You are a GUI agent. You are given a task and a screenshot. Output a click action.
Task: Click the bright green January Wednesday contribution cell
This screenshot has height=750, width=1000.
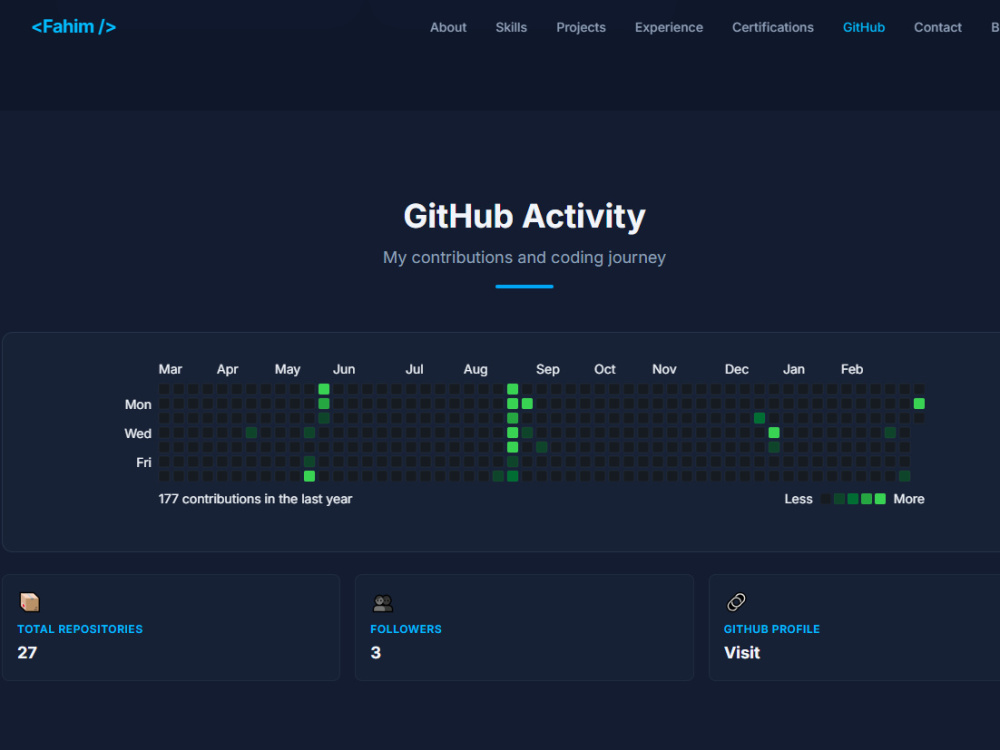(x=774, y=432)
